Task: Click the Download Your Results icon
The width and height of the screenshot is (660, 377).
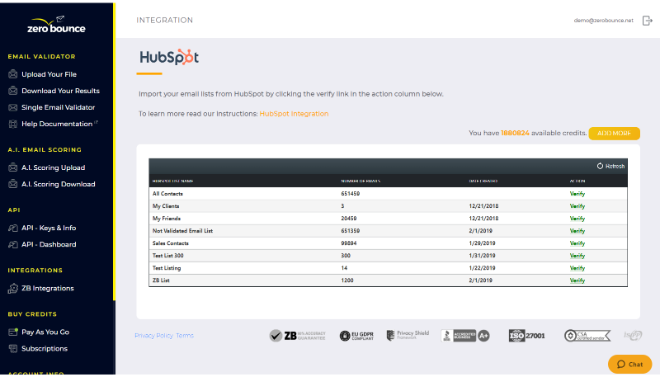Action: coord(13,90)
